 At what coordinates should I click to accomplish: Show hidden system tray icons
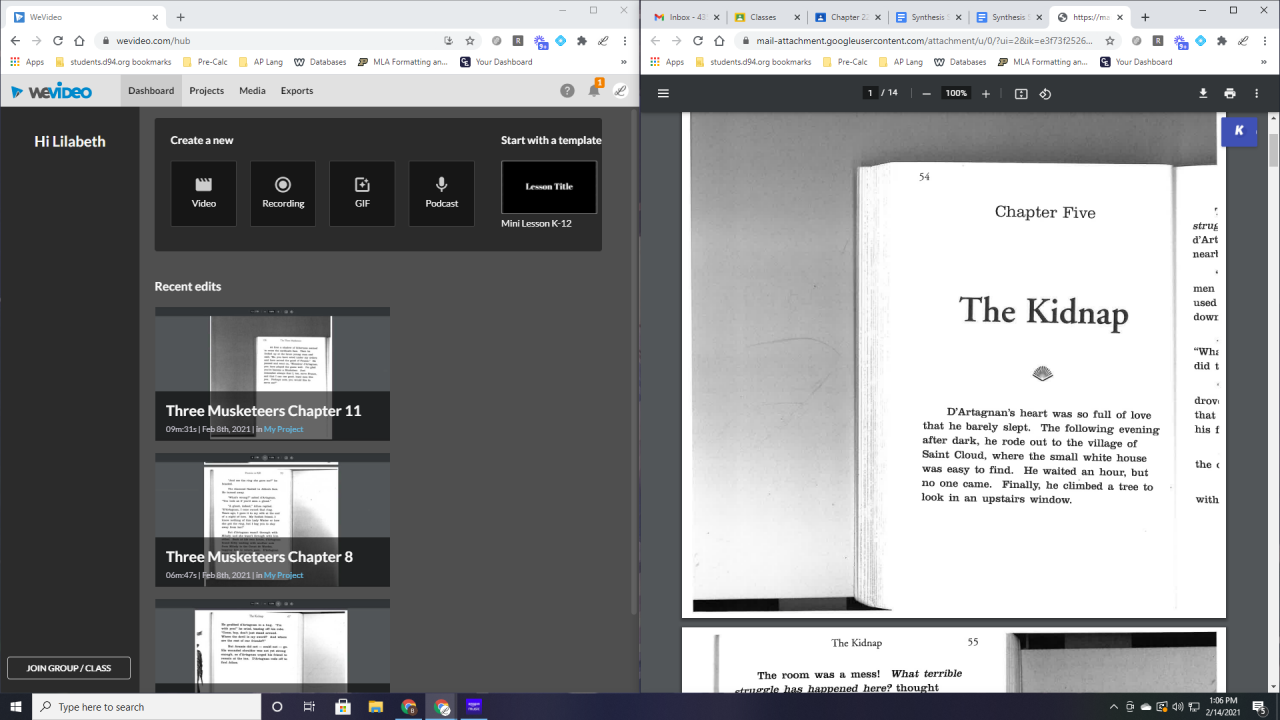coord(1114,707)
